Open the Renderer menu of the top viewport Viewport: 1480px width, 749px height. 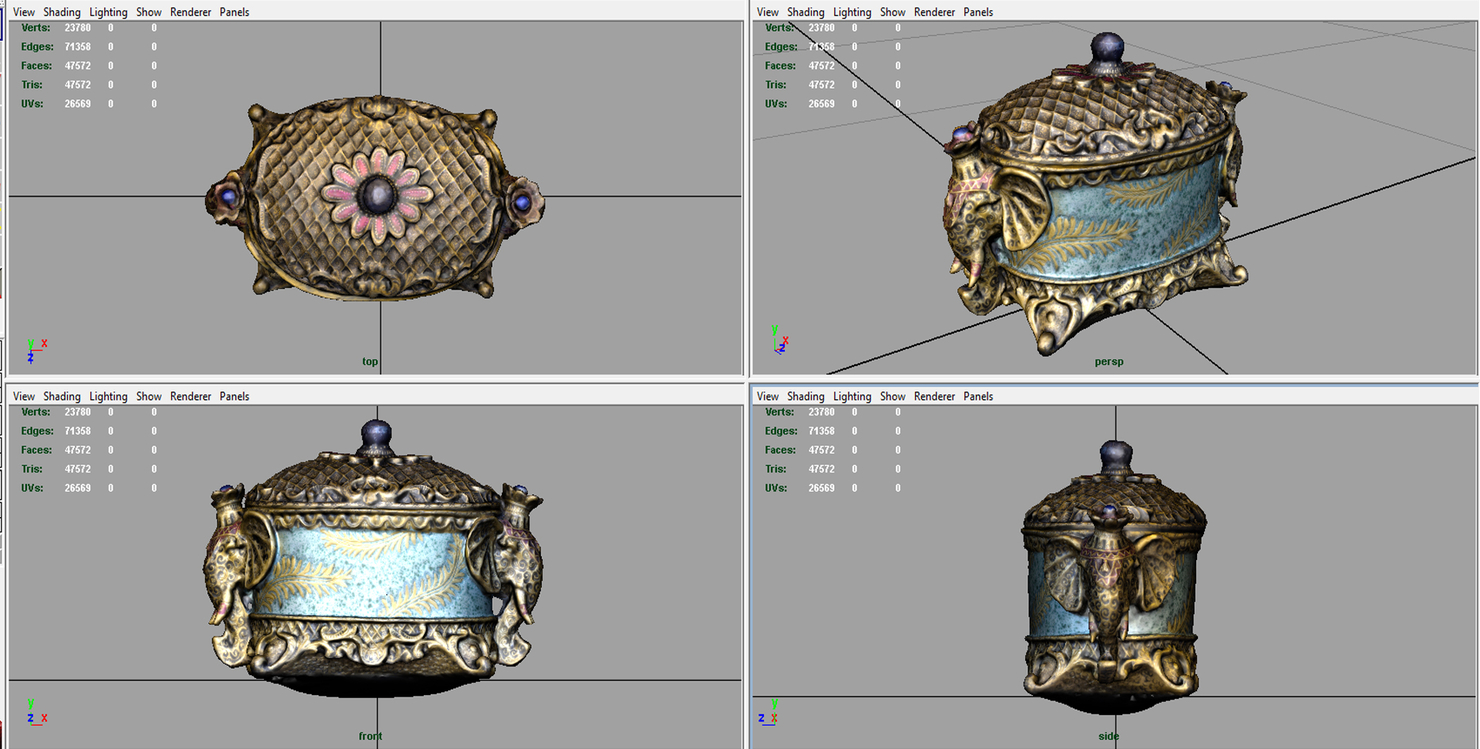pyautogui.click(x=190, y=11)
